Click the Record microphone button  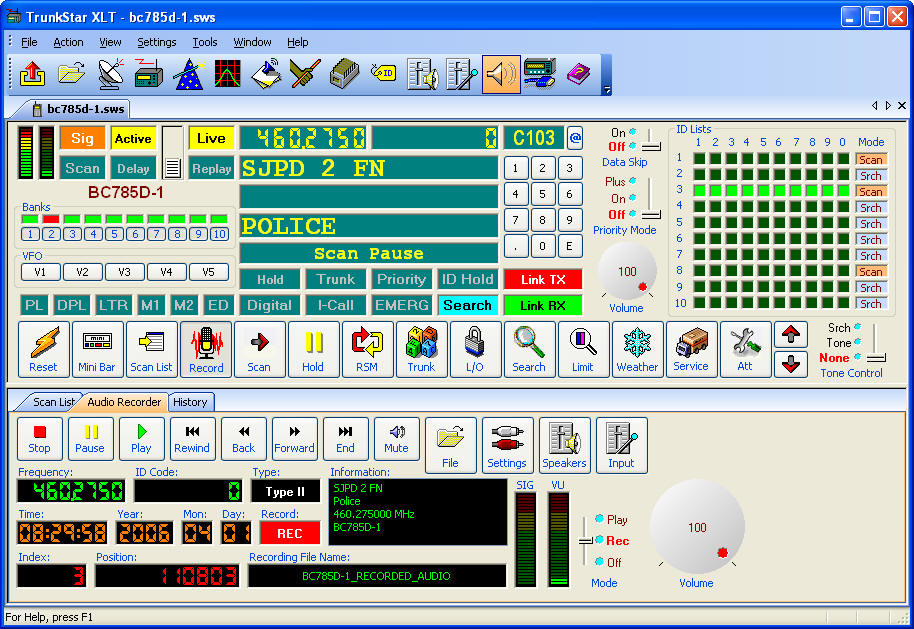coord(206,349)
